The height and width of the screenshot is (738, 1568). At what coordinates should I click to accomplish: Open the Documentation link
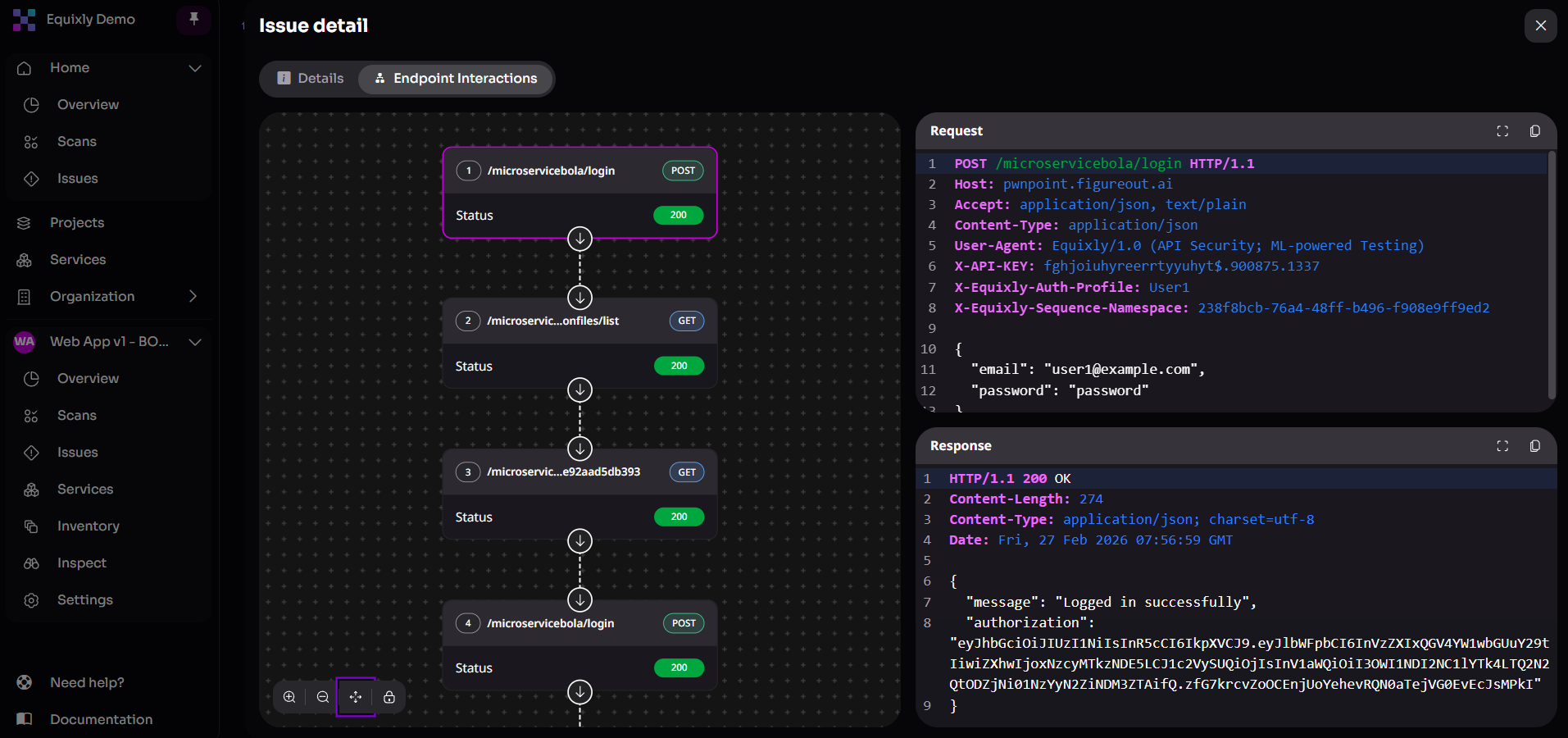(100, 718)
